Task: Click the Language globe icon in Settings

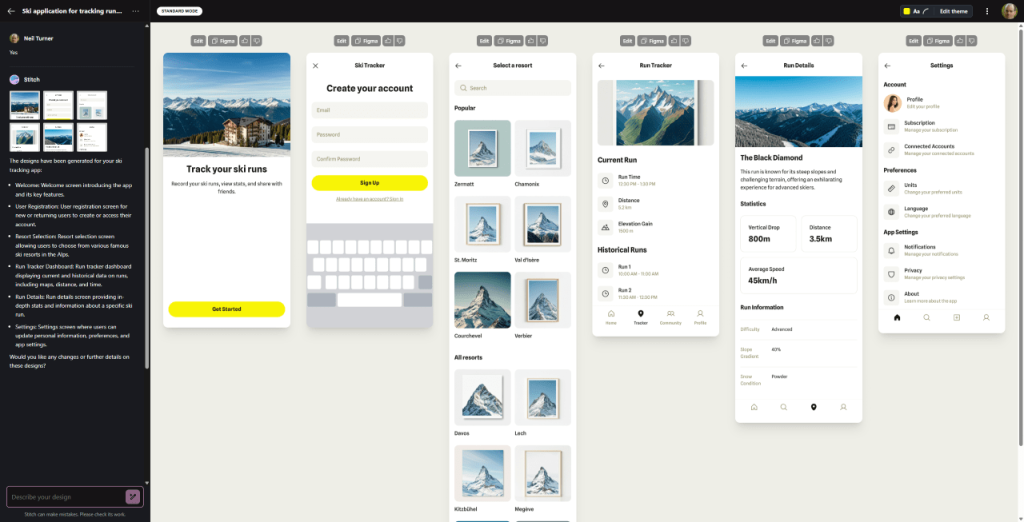Action: click(x=891, y=212)
